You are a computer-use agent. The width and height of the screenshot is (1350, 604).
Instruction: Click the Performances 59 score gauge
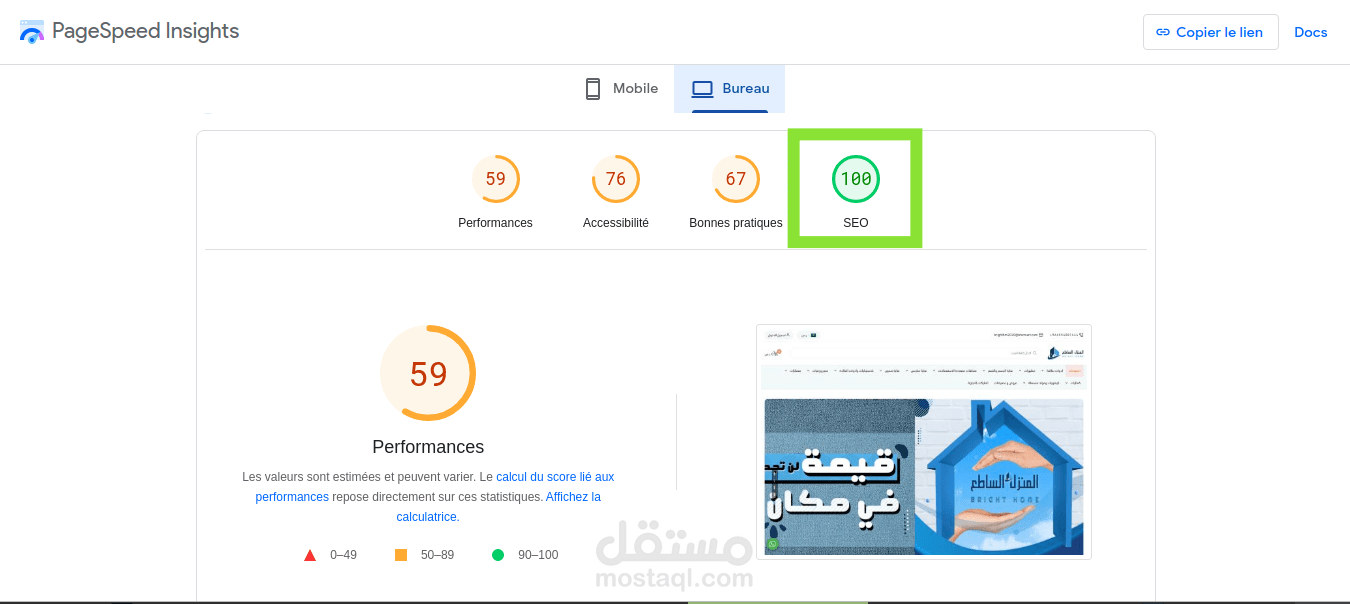(496, 179)
